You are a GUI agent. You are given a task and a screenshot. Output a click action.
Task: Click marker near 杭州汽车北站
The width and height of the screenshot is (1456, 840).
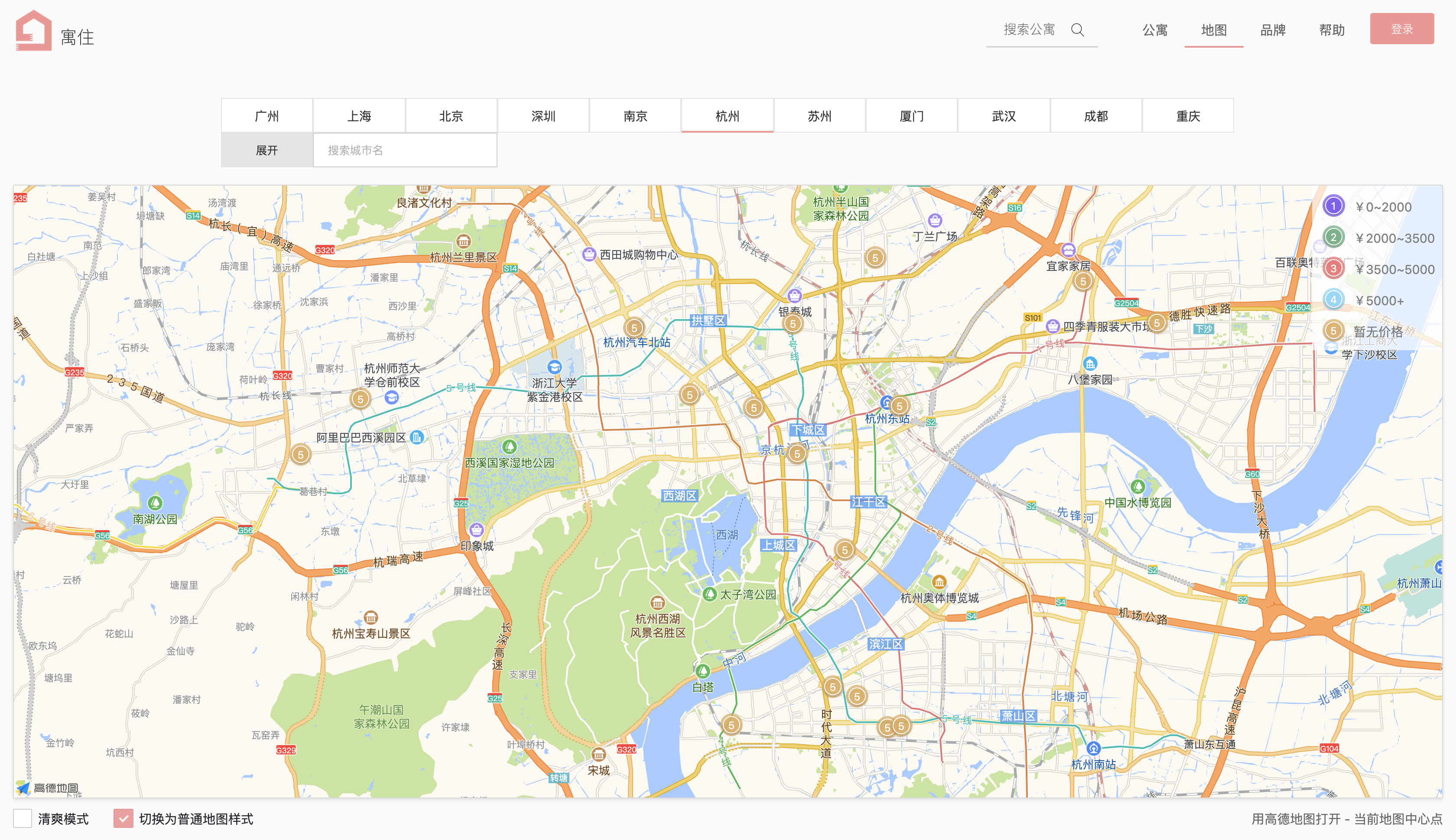[x=634, y=328]
